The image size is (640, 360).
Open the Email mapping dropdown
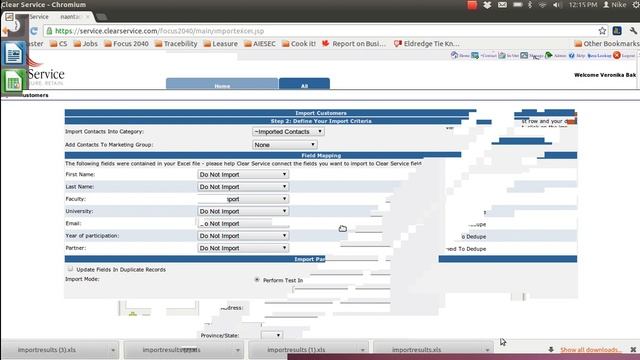coord(243,223)
